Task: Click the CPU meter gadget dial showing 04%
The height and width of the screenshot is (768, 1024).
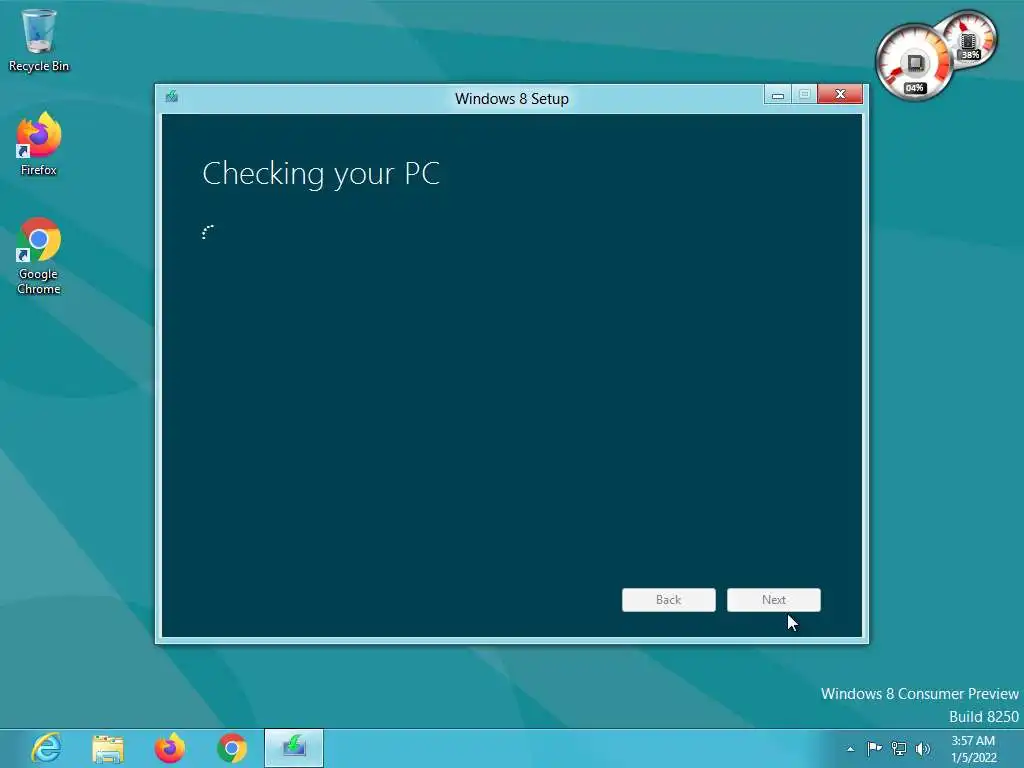Action: coord(914,63)
